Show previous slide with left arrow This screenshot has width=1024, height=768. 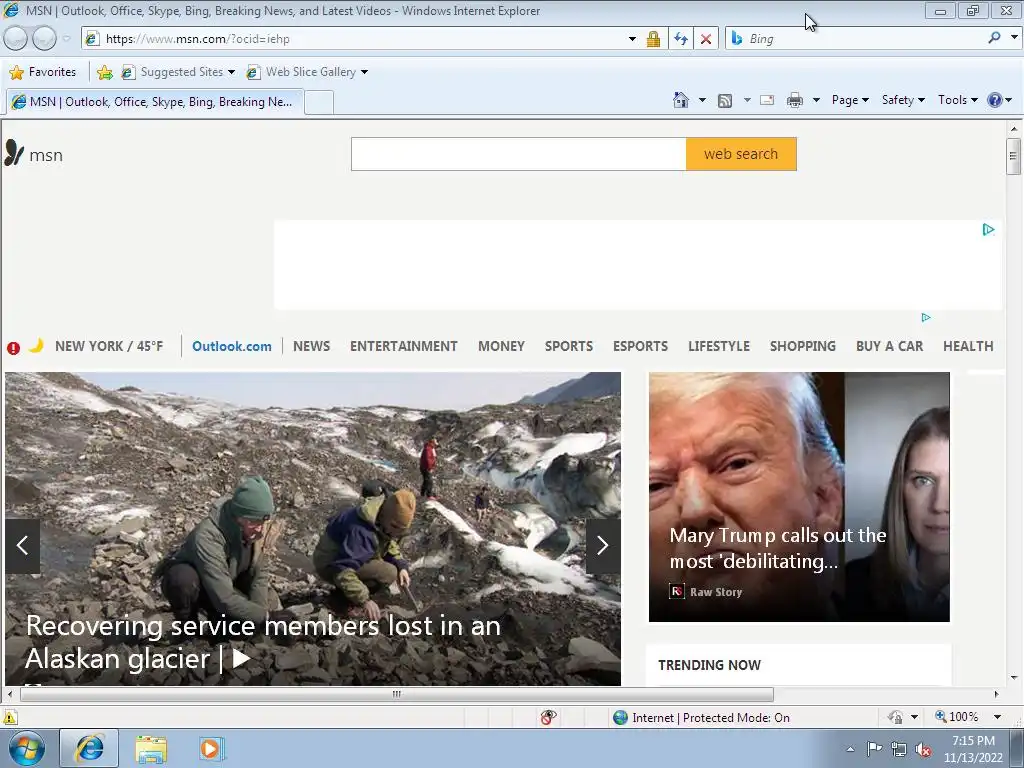[22, 545]
